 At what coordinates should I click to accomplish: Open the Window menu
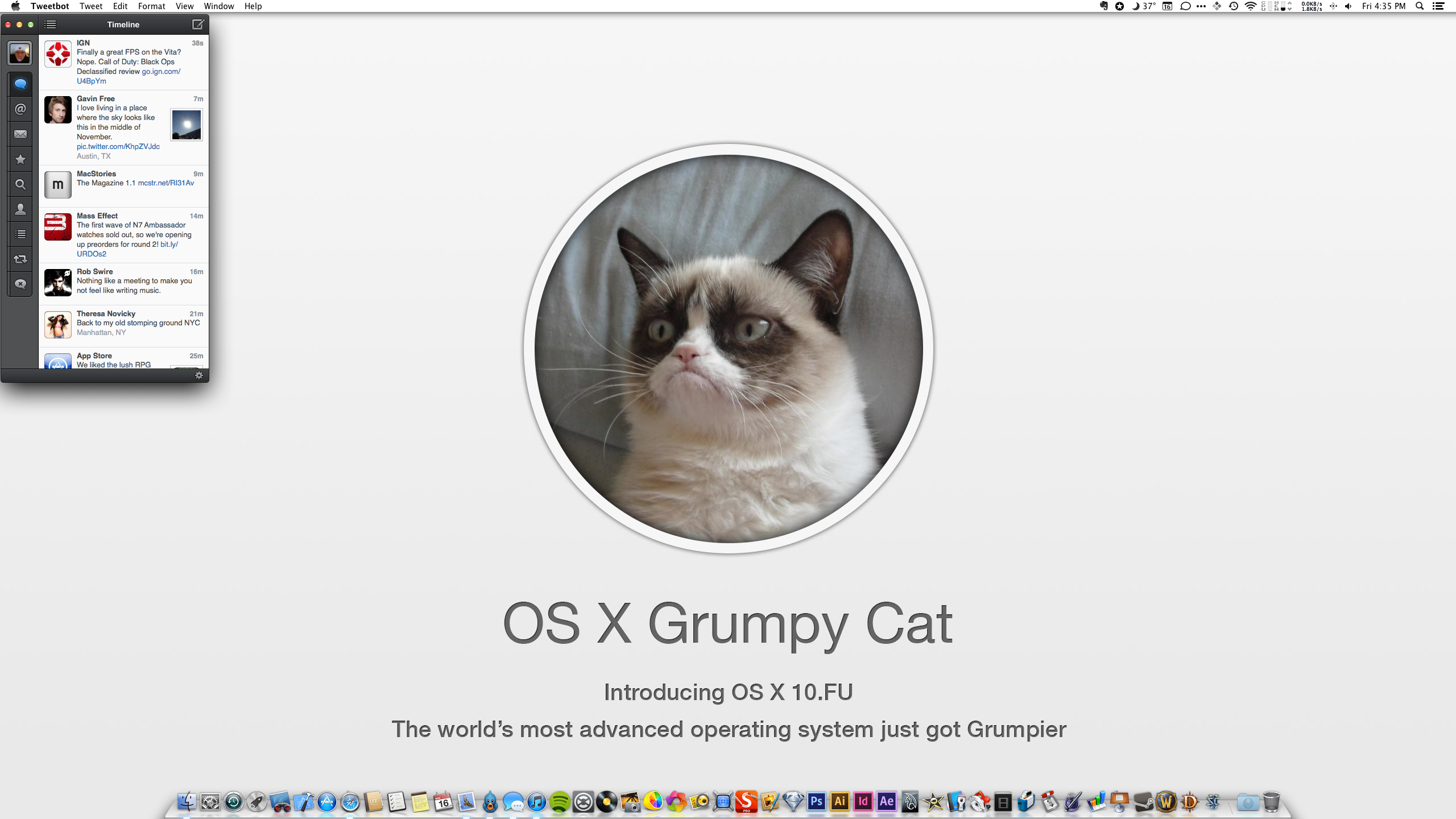pyautogui.click(x=219, y=6)
